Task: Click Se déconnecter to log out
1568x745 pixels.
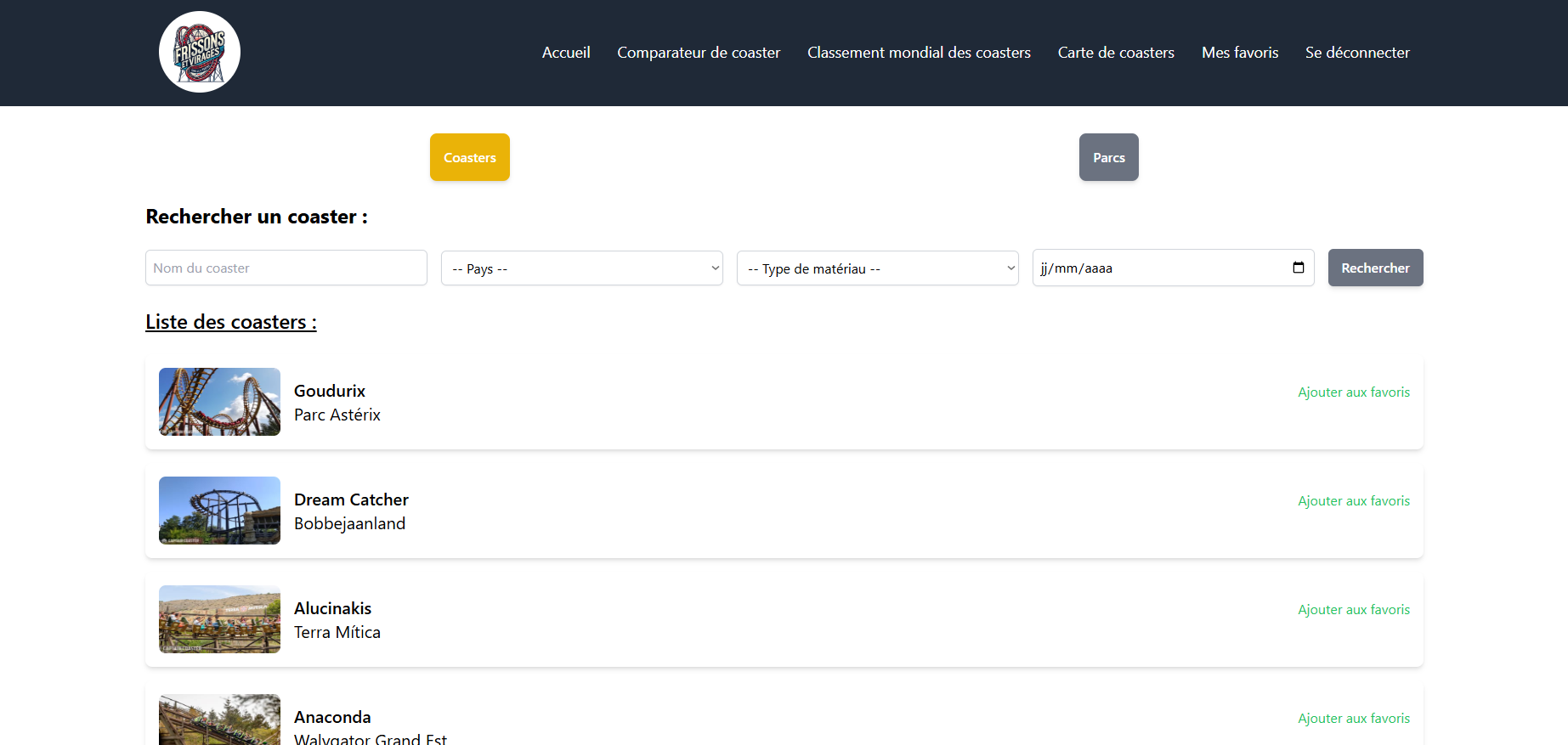Action: (x=1357, y=53)
